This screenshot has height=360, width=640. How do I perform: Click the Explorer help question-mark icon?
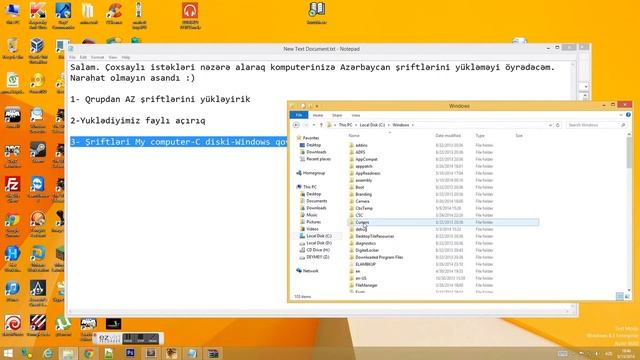(x=628, y=115)
